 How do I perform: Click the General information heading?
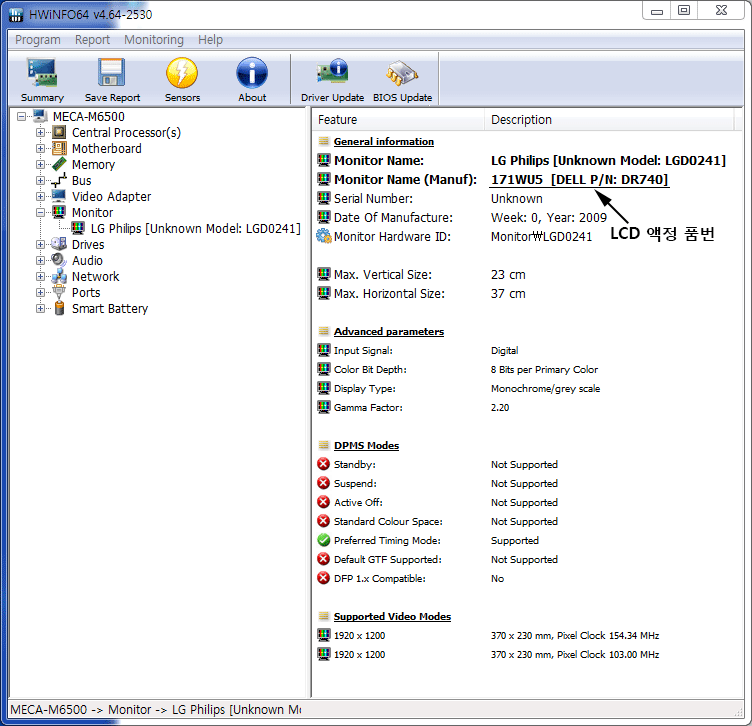[x=384, y=141]
